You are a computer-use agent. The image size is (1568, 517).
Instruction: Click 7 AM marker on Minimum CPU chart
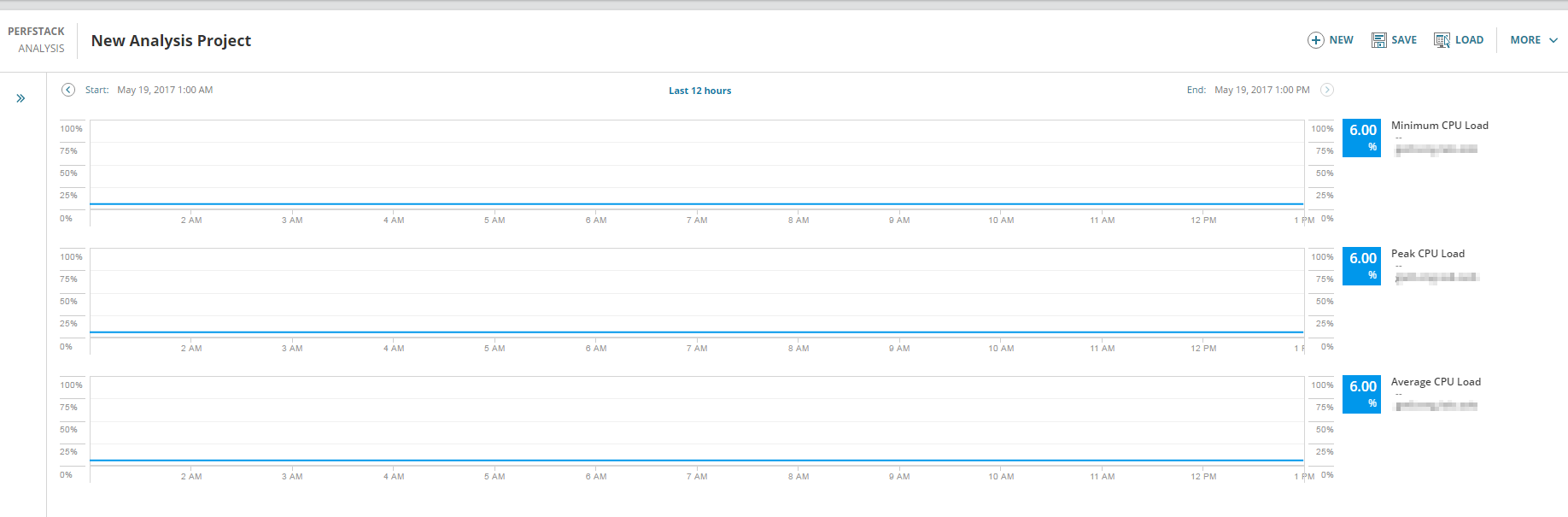(697, 220)
